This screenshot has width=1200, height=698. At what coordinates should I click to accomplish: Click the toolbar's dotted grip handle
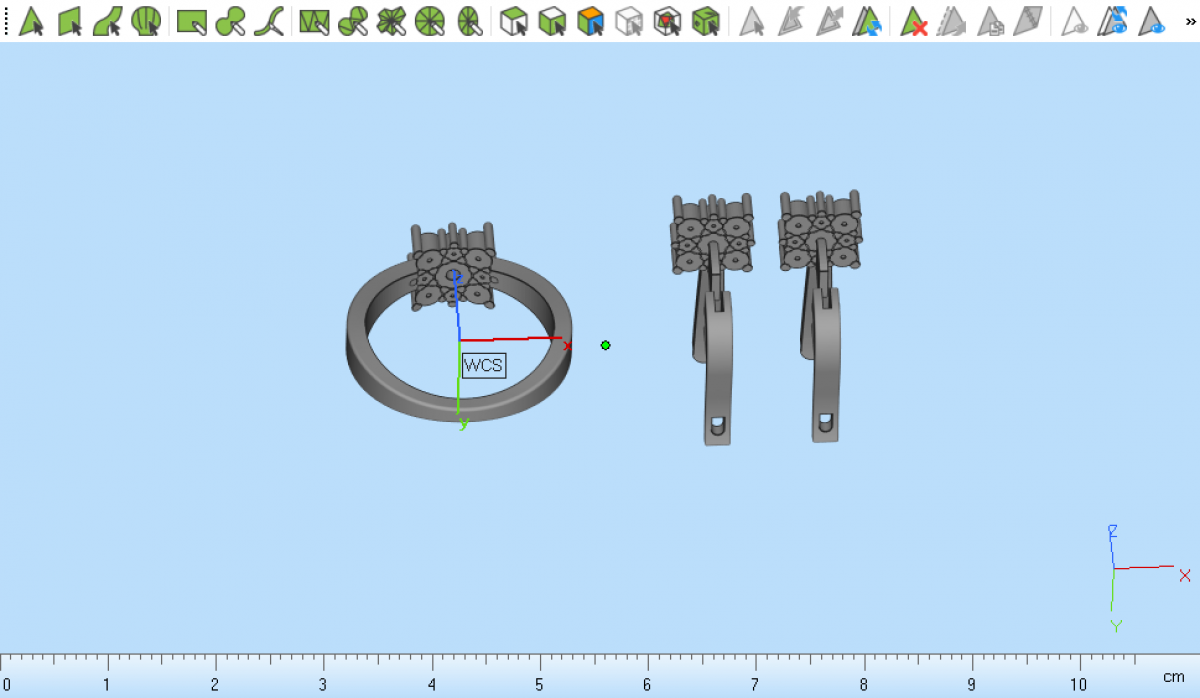6,21
